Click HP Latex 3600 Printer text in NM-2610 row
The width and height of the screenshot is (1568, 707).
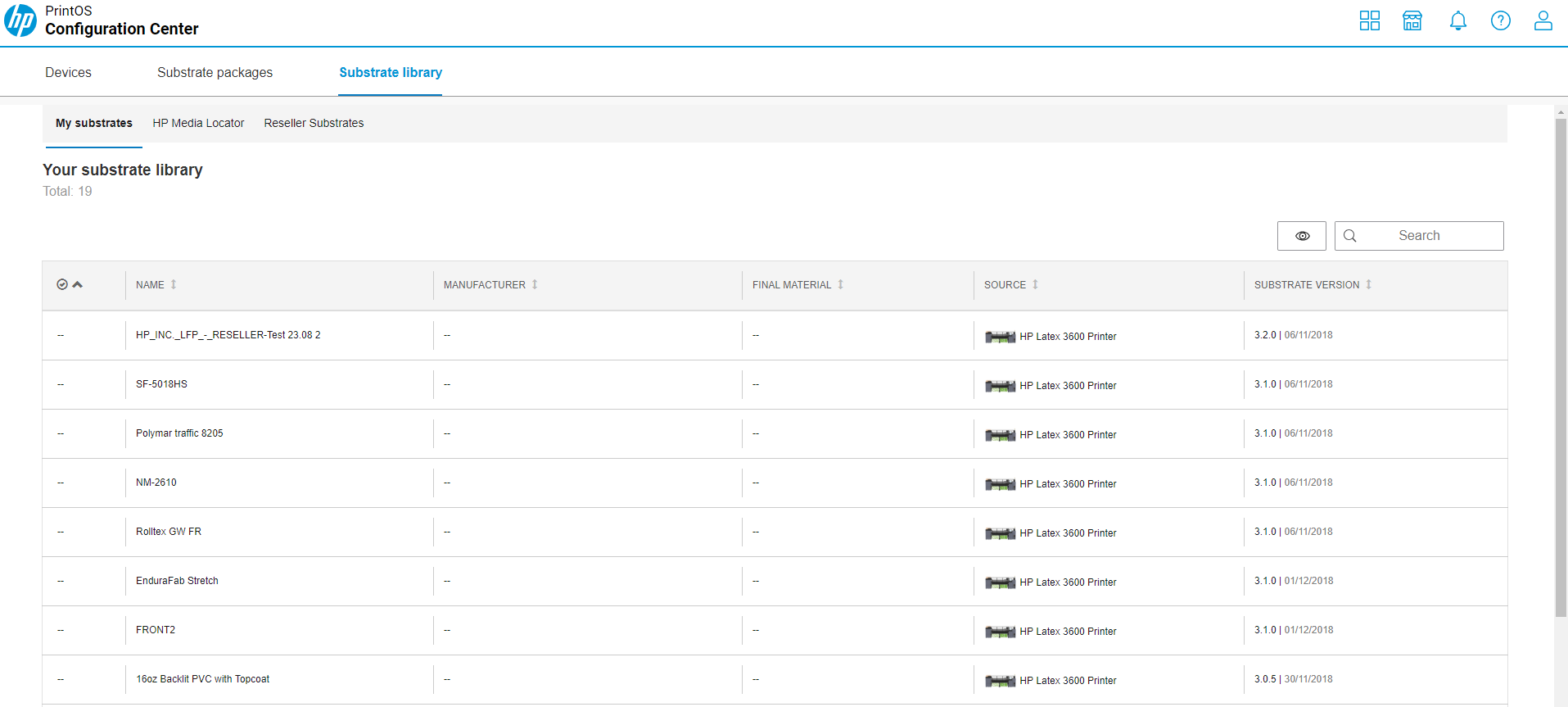1068,484
